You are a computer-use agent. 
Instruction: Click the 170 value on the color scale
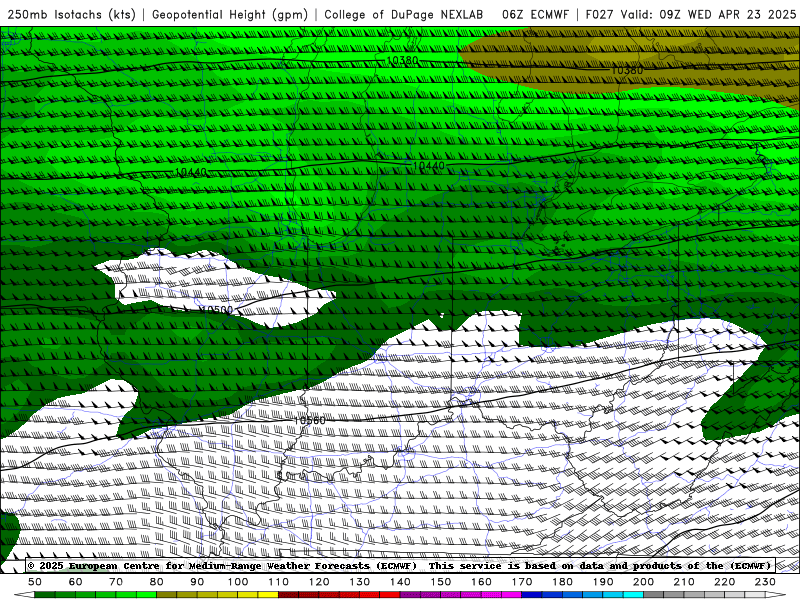coord(521,582)
